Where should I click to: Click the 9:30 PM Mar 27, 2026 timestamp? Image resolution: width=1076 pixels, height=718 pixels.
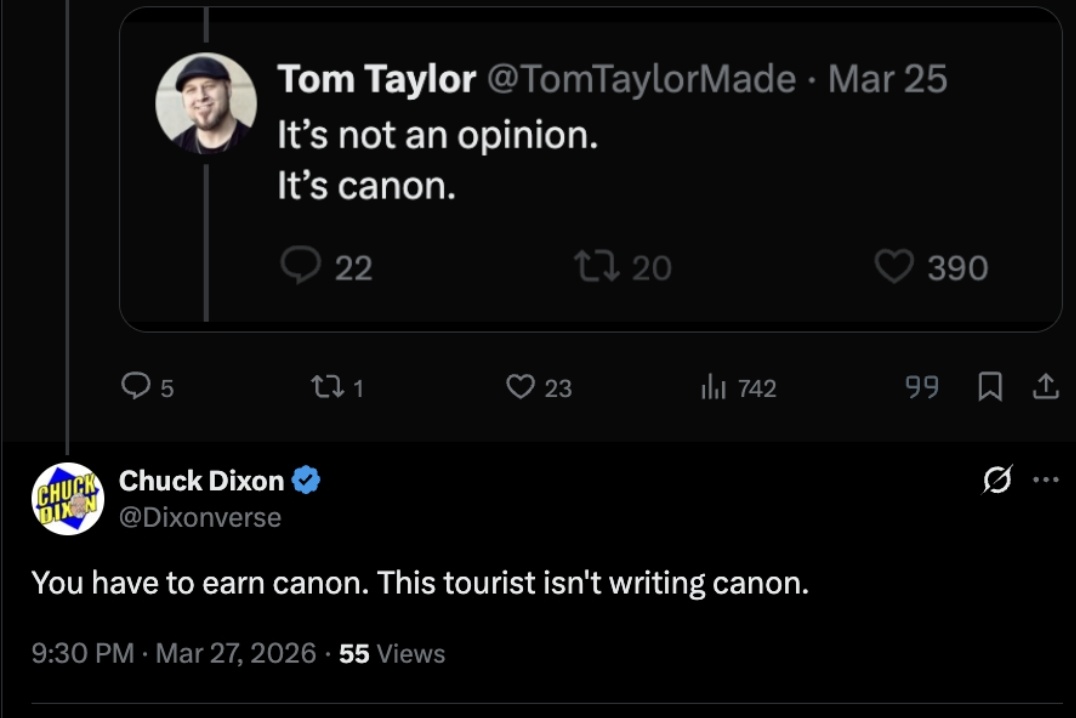click(174, 654)
